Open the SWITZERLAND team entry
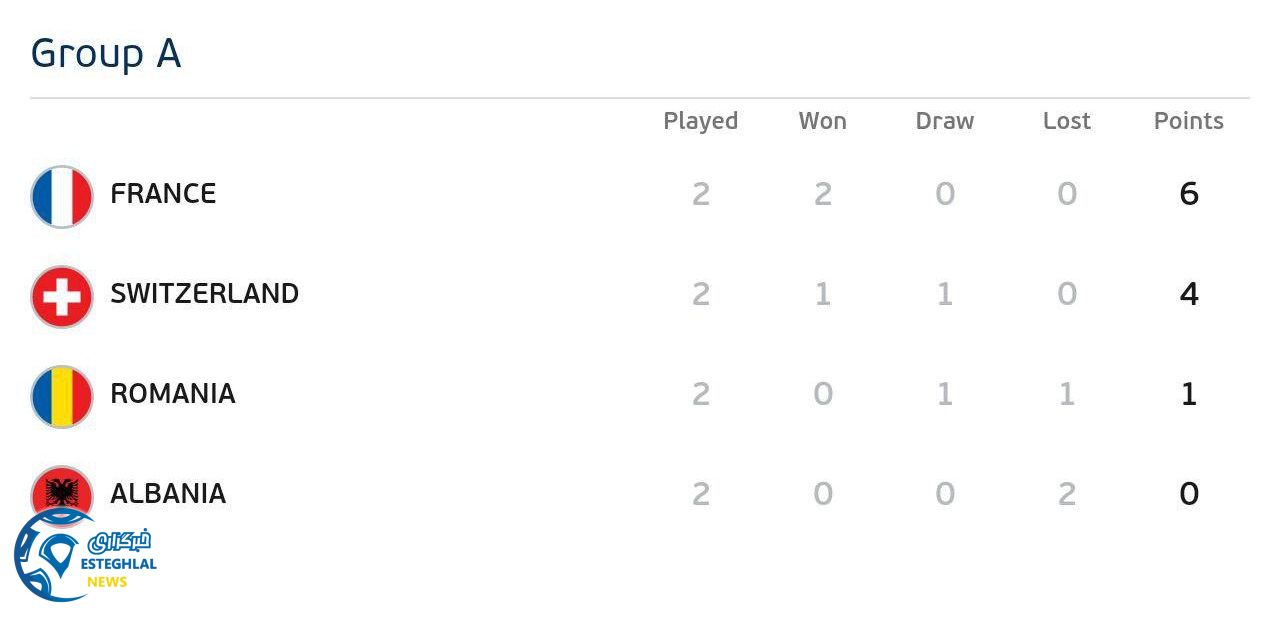This screenshot has width=1280, height=626. click(x=204, y=293)
